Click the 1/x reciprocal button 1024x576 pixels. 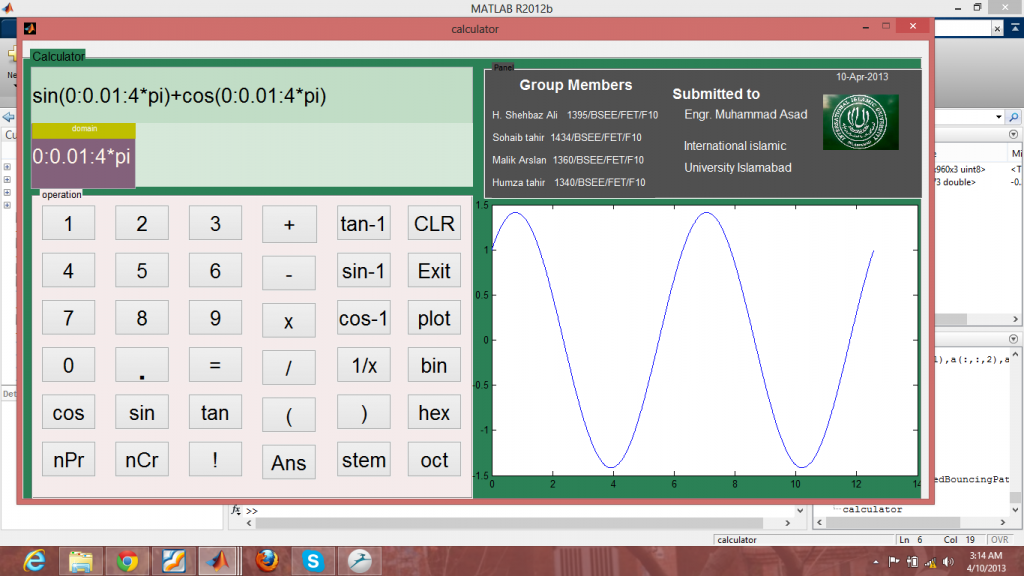coord(364,365)
